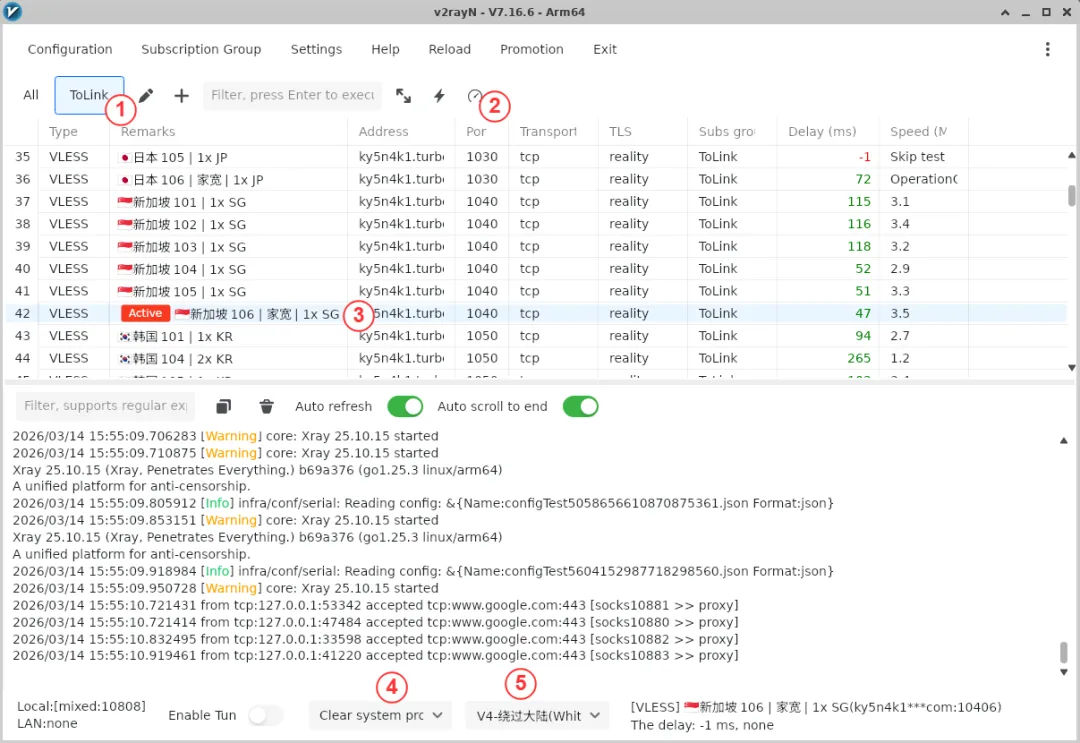
Task: Select row 35 日本 105 | 1x JP
Action: [x=536, y=157]
